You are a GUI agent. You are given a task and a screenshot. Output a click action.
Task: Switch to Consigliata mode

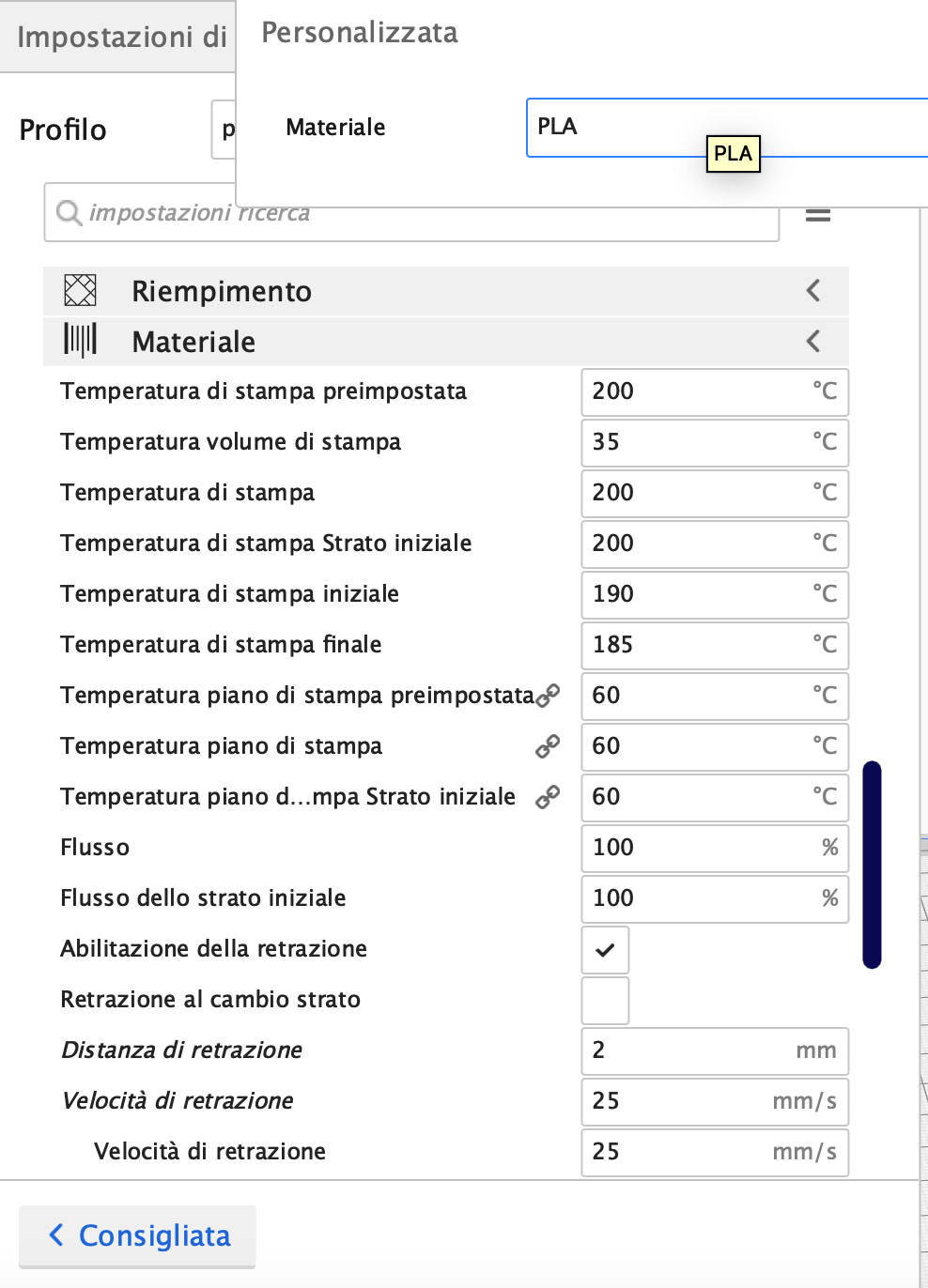(x=137, y=1236)
